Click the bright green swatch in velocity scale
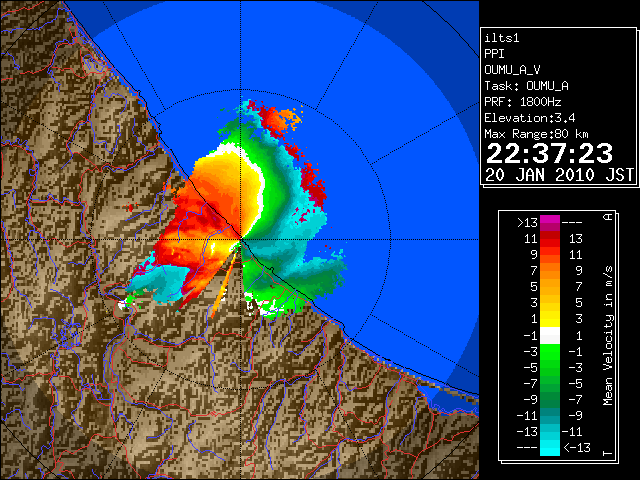Viewport: 640px width, 480px height. coord(550,351)
